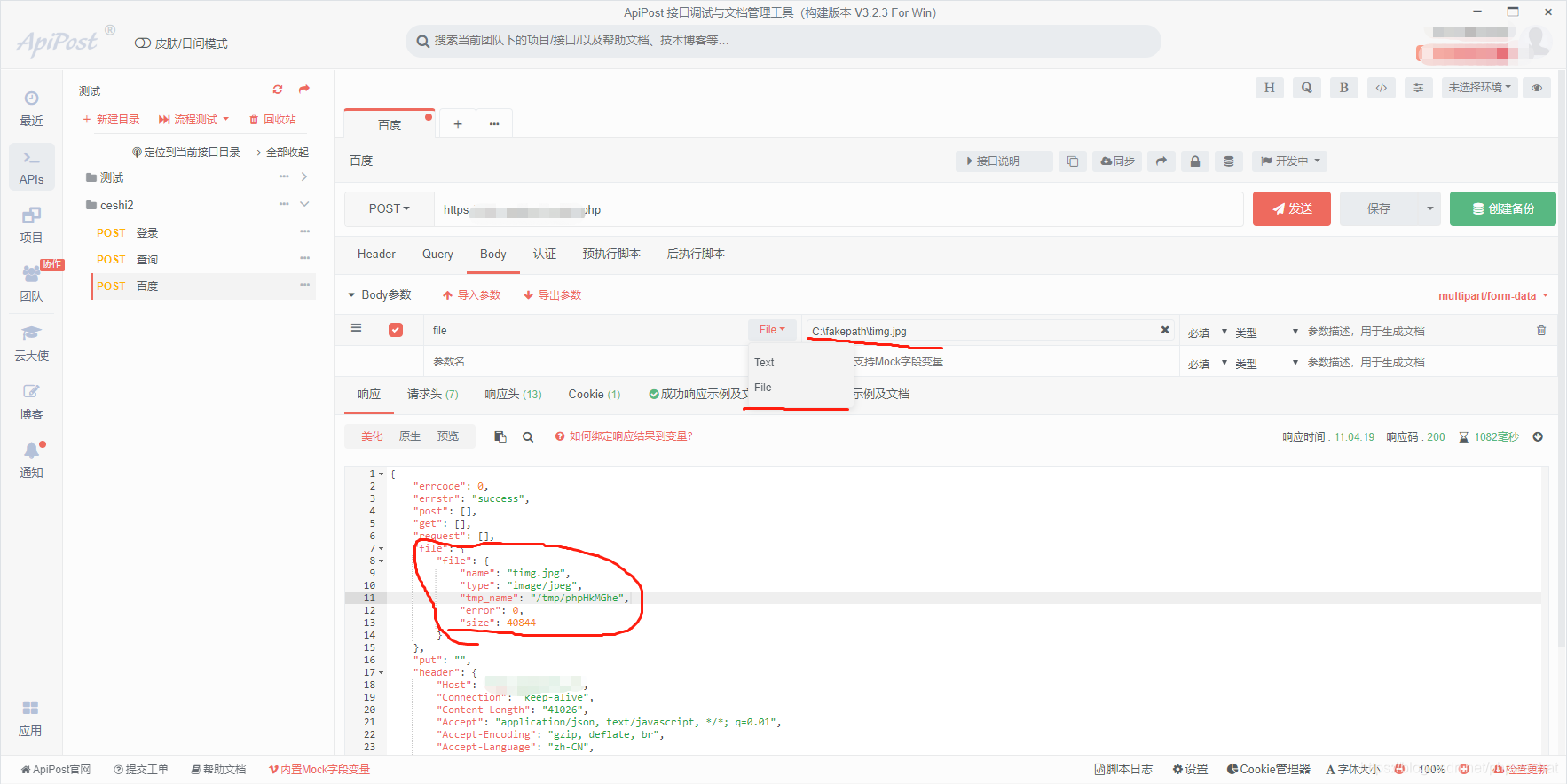
Task: Click the code generation icon
Action: point(1381,88)
